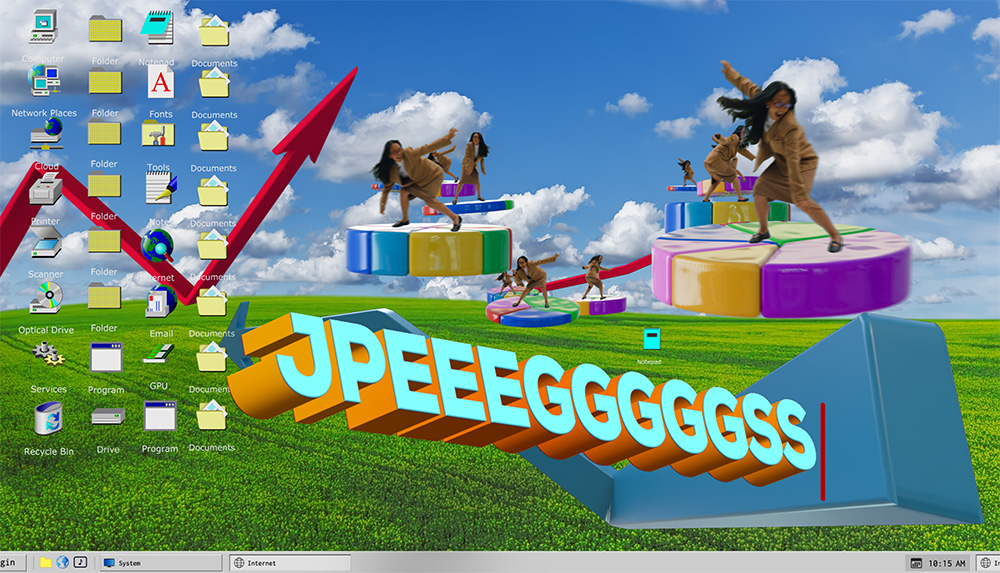Screen dimensions: 1000x573
Task: Switch to the System taskbar button
Action: 160,563
